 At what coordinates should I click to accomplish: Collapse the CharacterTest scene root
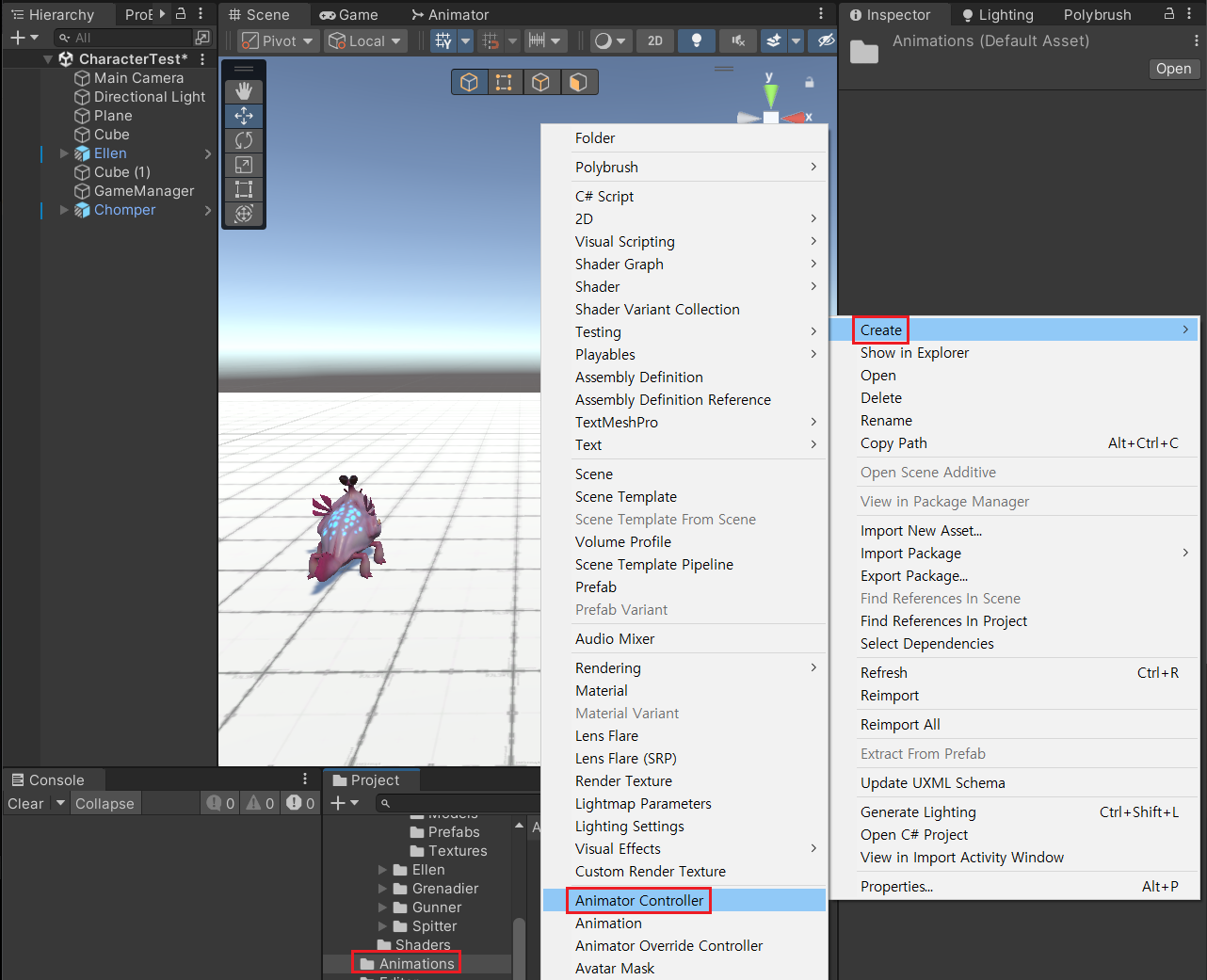point(48,59)
